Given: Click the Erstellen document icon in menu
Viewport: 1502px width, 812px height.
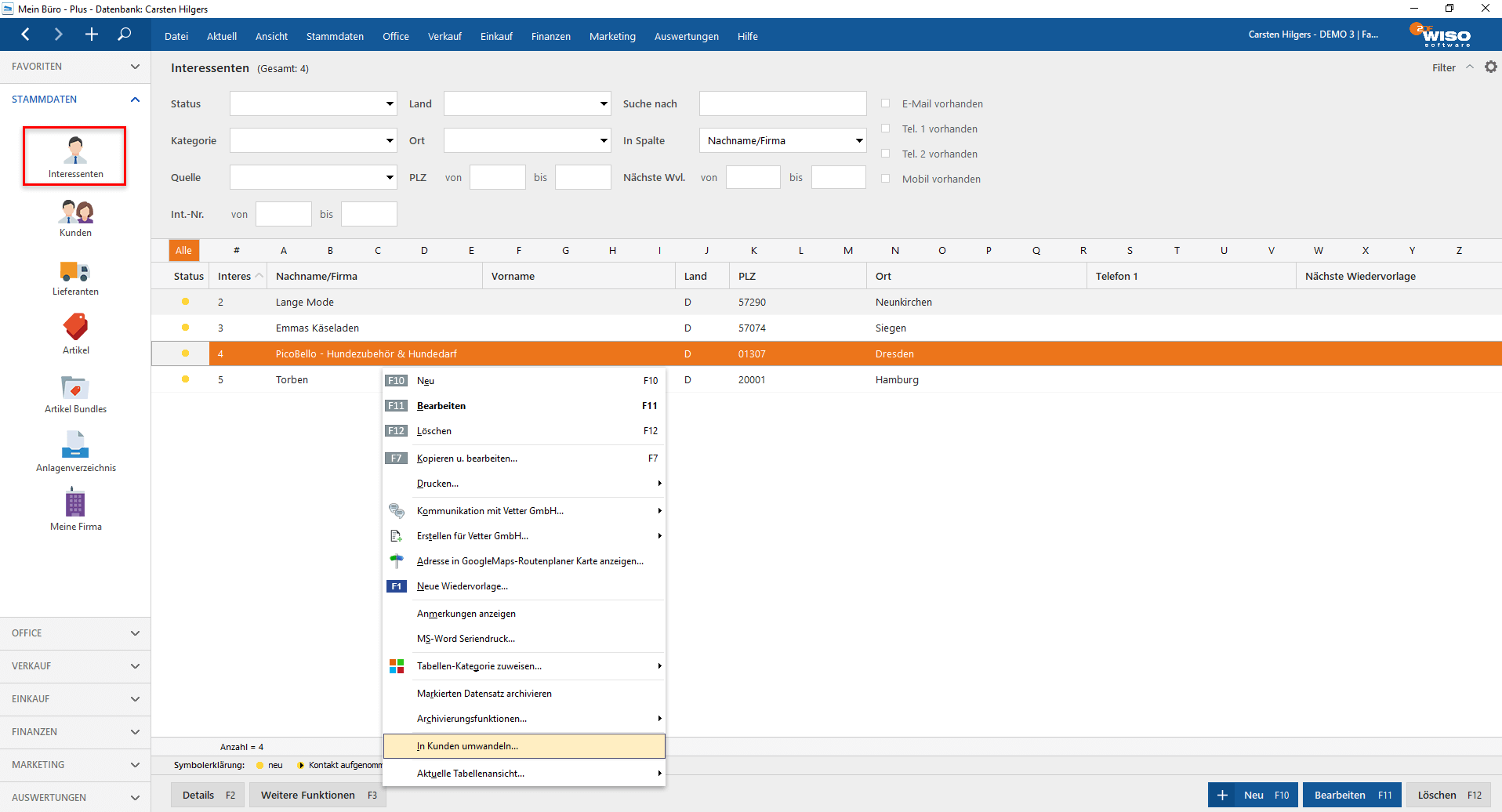Looking at the screenshot, I should pos(397,536).
